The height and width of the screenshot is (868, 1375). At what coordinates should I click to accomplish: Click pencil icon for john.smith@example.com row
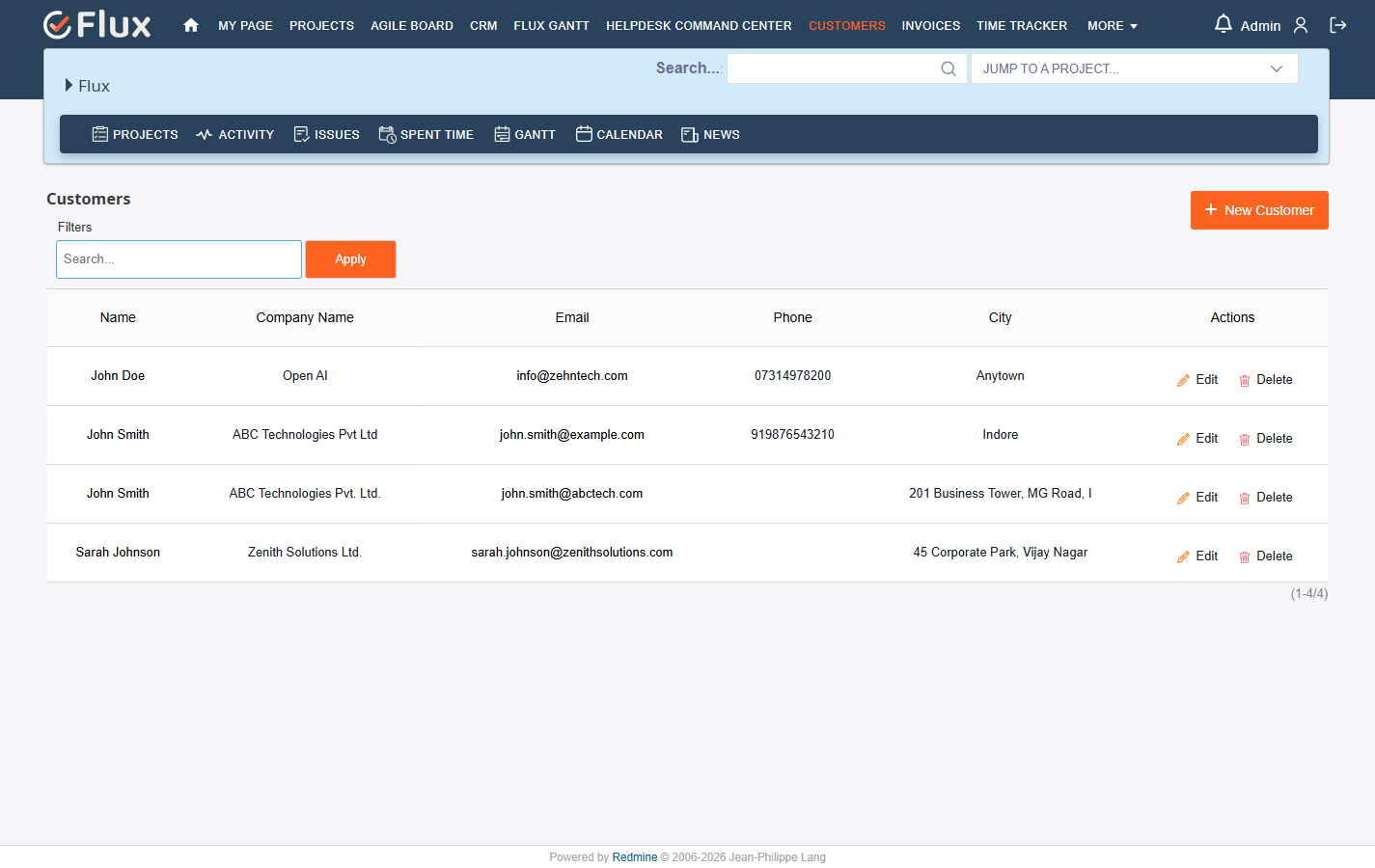[x=1183, y=439]
